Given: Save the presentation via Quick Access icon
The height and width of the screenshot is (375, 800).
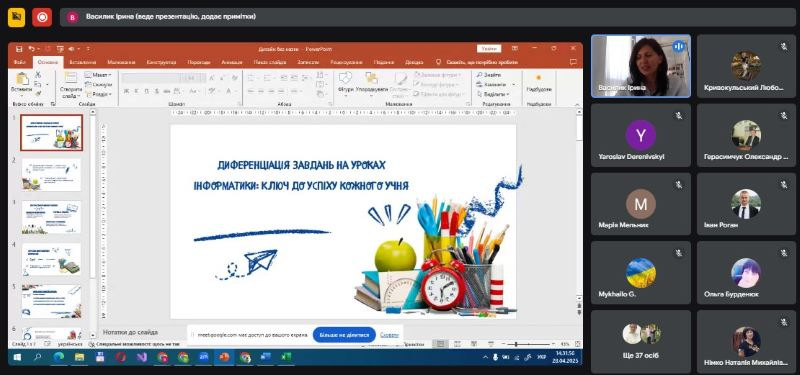Looking at the screenshot, I should 19,49.
